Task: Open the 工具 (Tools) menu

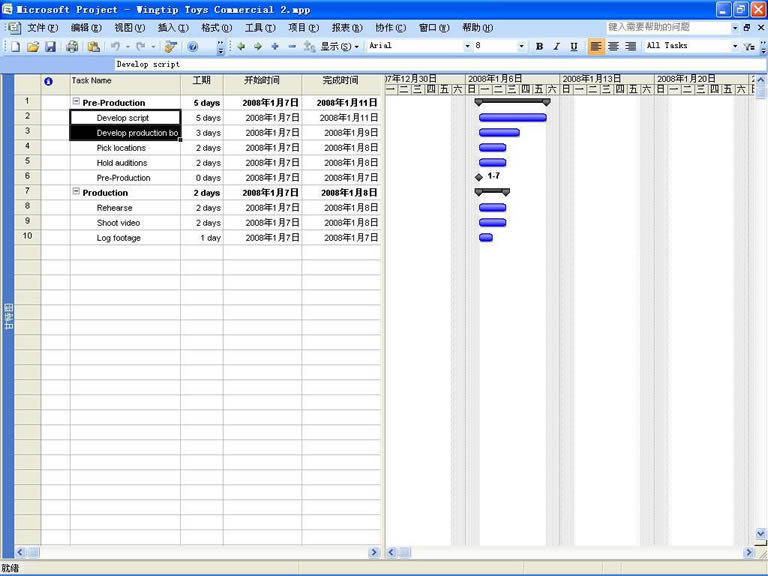Action: click(260, 28)
